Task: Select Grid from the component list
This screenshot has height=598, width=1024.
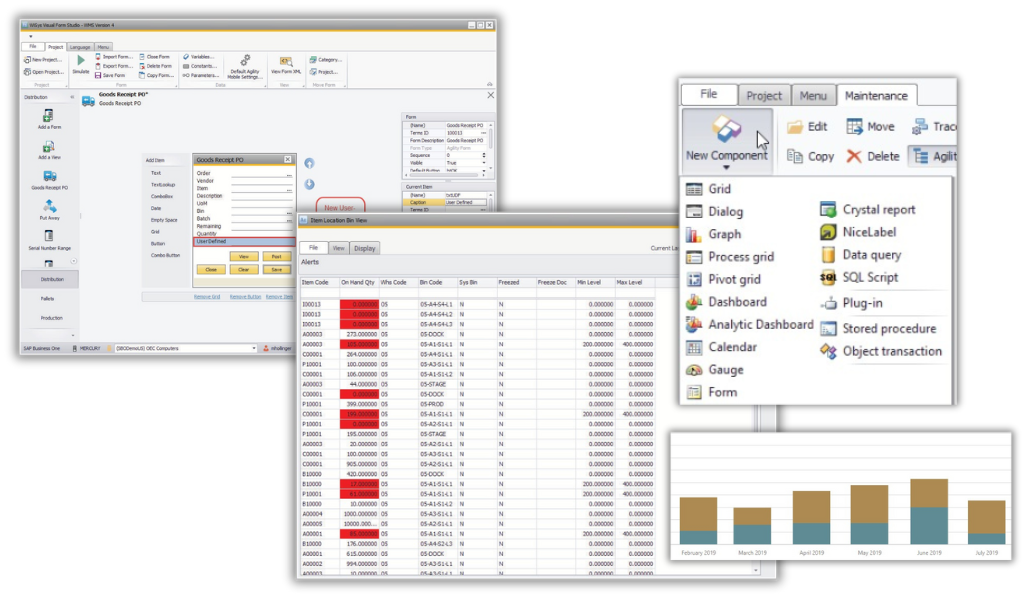Action: click(720, 189)
